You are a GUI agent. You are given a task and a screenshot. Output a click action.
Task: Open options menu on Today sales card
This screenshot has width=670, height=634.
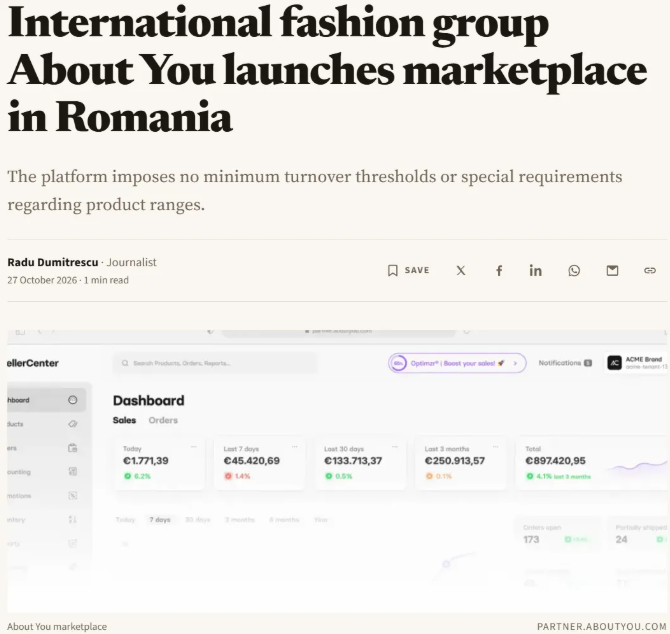[x=194, y=447]
